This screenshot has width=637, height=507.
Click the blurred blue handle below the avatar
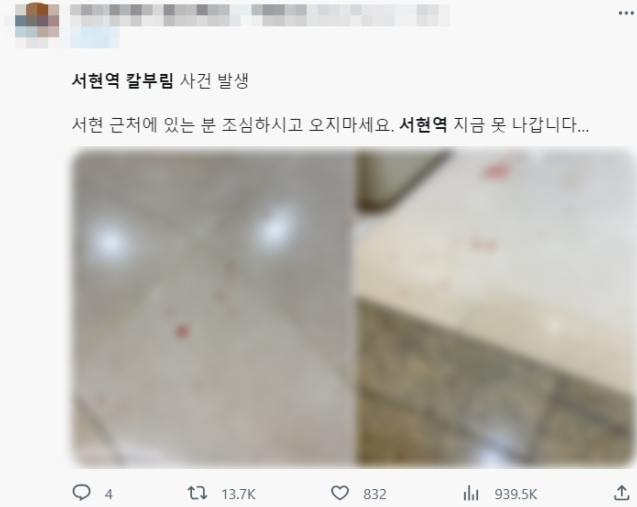coord(95,38)
